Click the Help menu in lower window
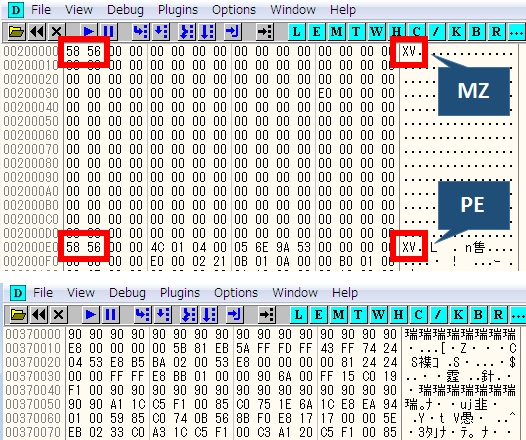 tap(345, 293)
